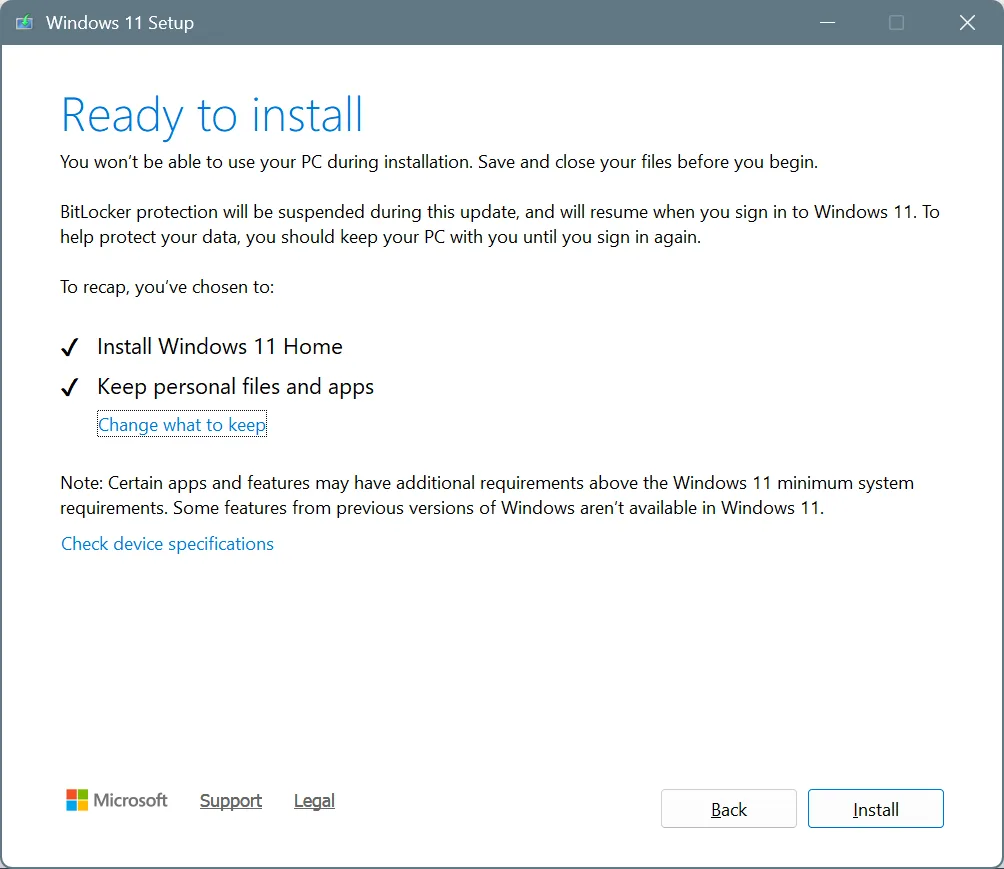Click the text Install Windows 11 Home
This screenshot has height=869, width=1004.
220,346
